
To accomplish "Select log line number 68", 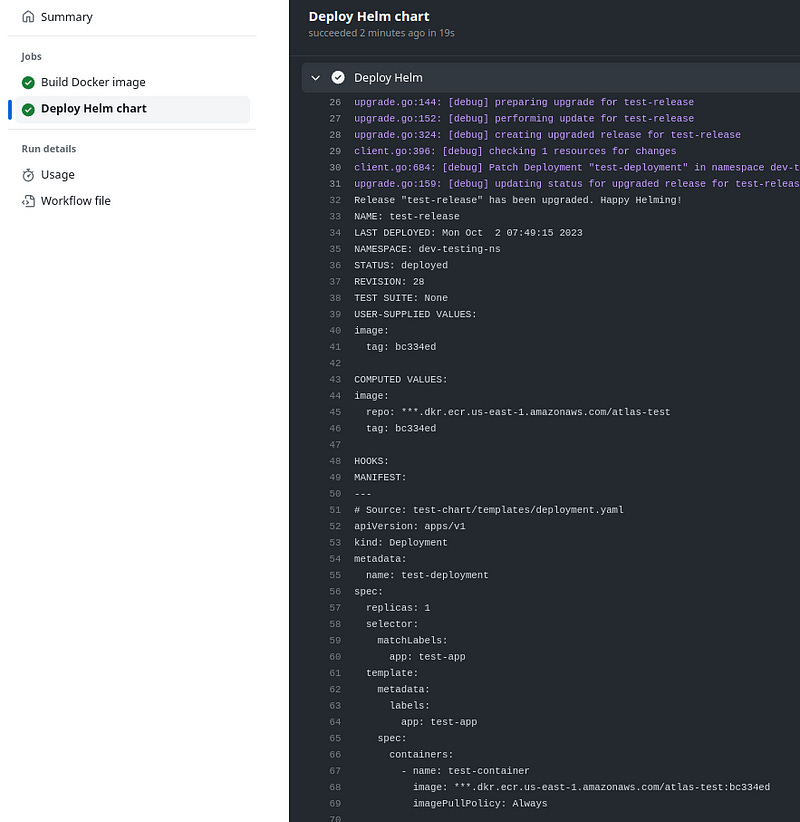I will [x=335, y=787].
